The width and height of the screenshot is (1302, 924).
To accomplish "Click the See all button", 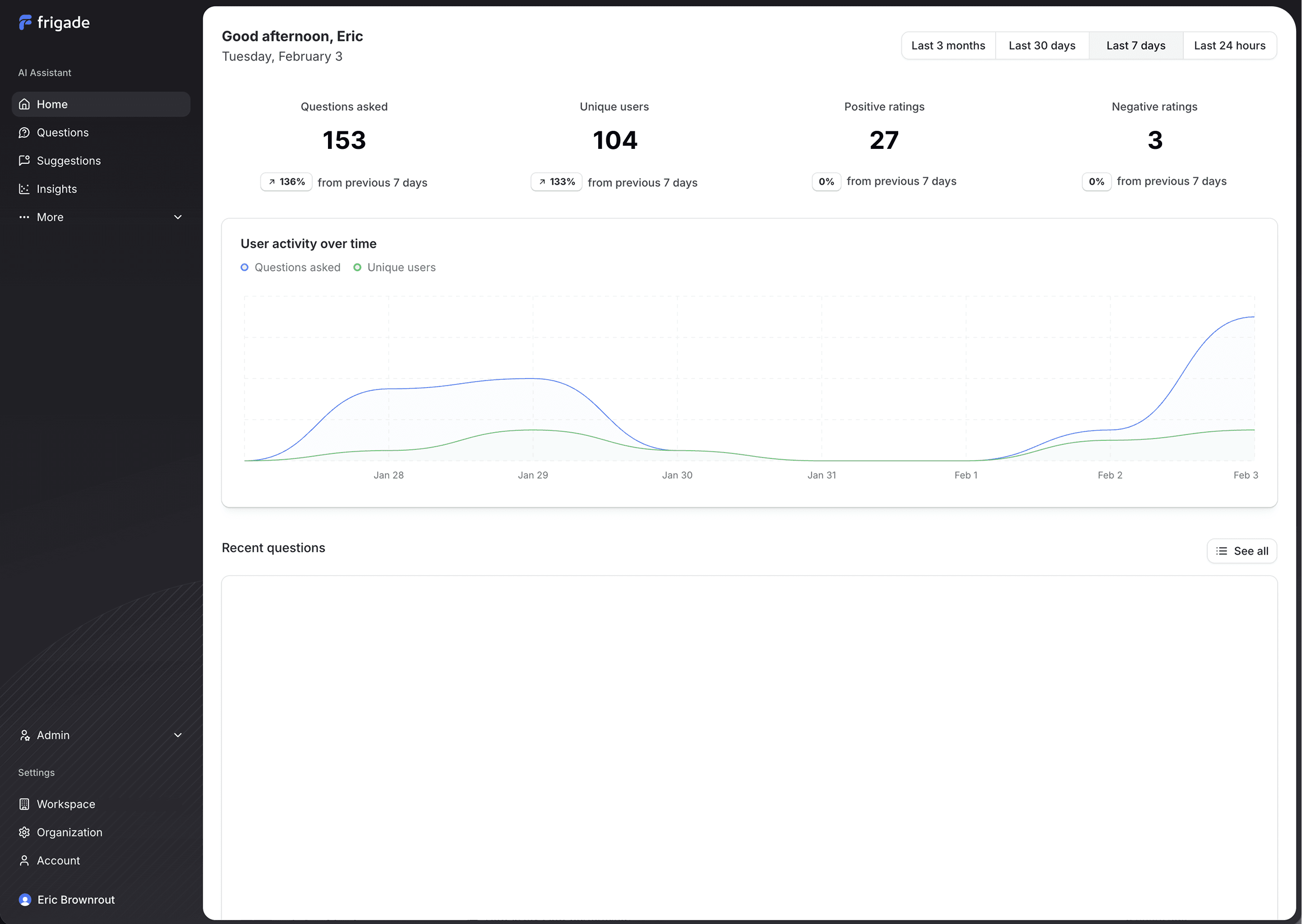I will coord(1242,551).
